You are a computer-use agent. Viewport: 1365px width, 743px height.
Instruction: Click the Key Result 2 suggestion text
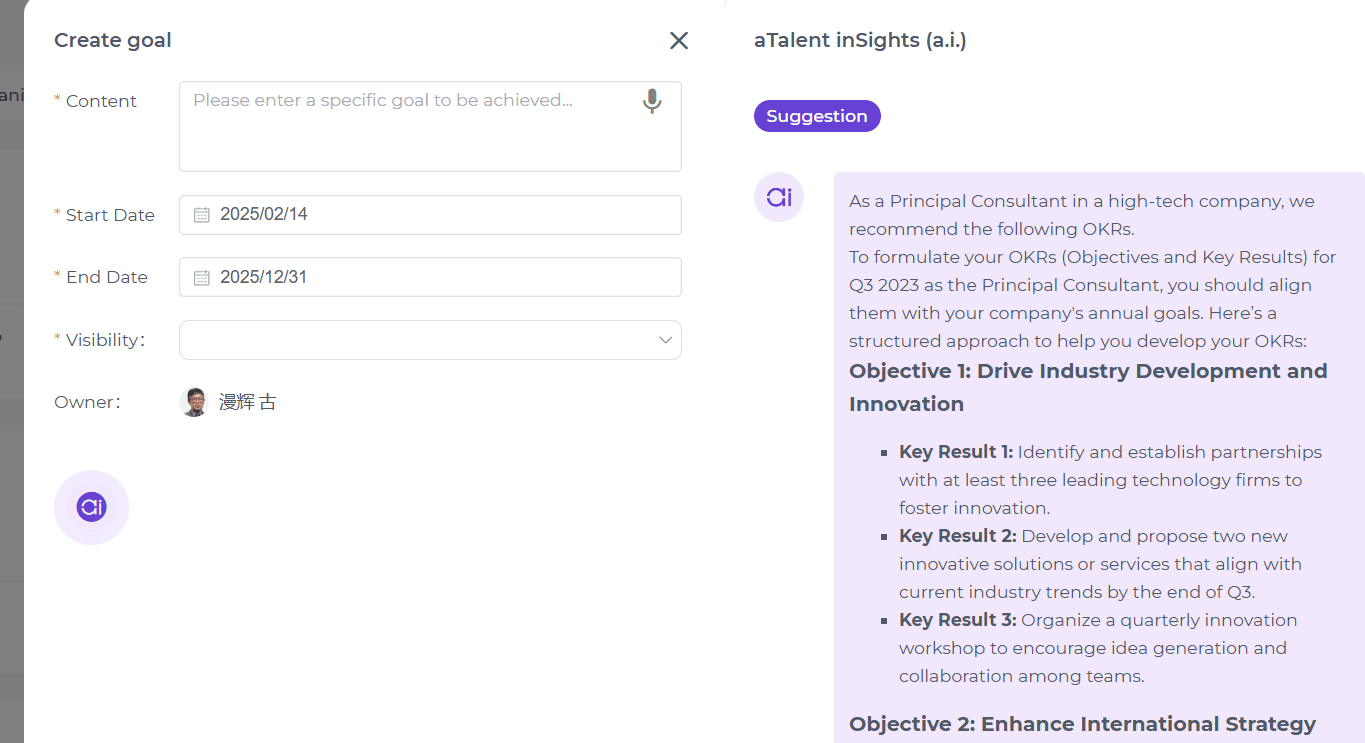click(1100, 564)
